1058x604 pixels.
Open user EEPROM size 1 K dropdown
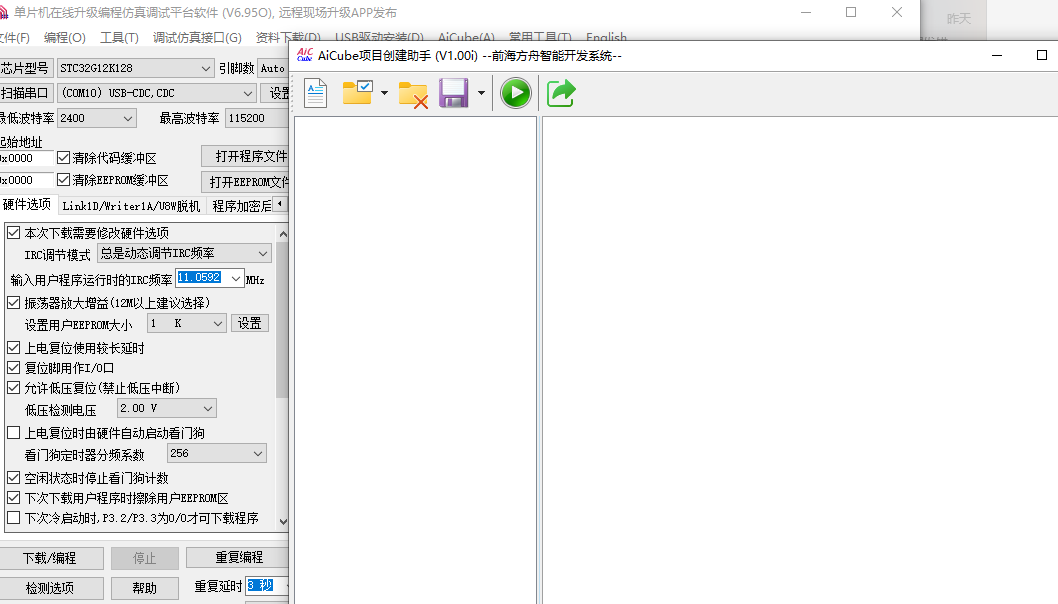[x=186, y=323]
